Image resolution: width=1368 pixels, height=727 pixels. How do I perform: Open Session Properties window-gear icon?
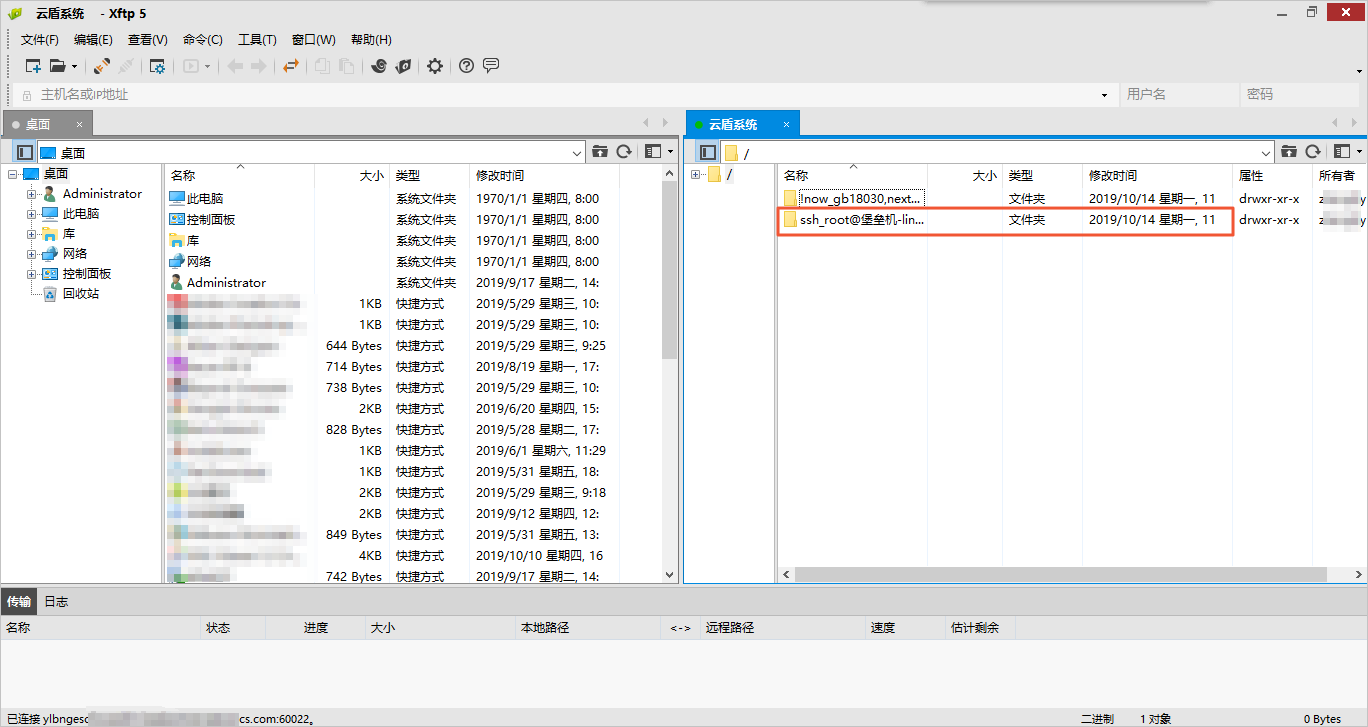[x=157, y=66]
